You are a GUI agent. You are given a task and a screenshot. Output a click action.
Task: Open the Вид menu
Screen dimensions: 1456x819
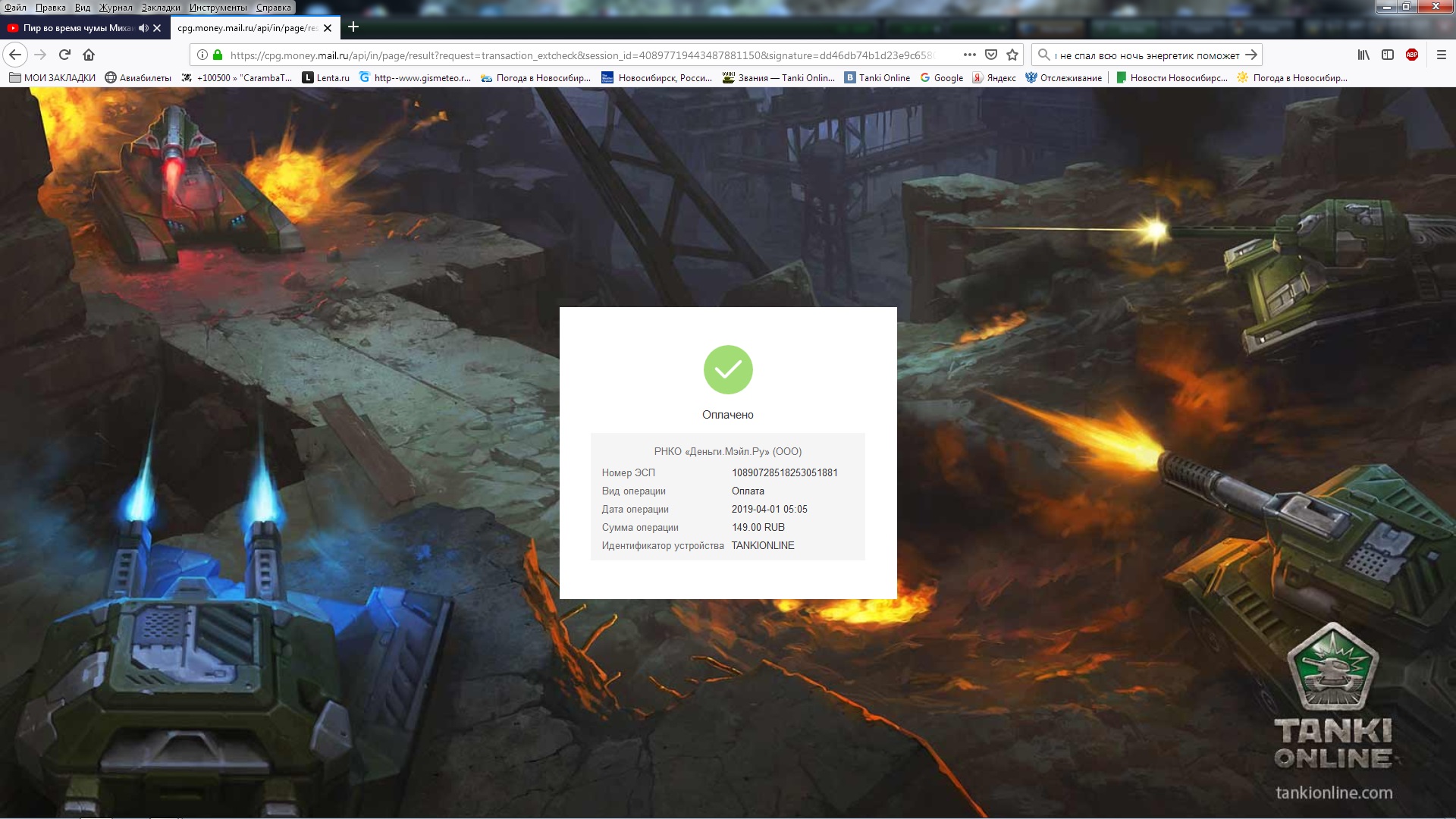coord(83,8)
